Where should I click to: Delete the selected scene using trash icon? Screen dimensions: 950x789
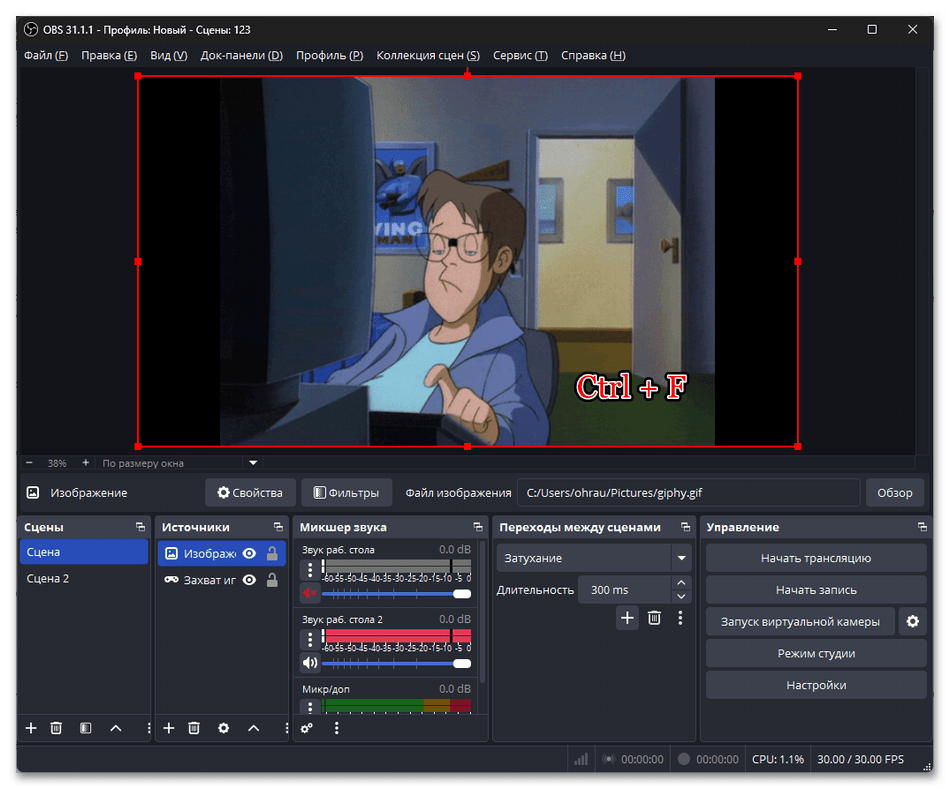56,728
